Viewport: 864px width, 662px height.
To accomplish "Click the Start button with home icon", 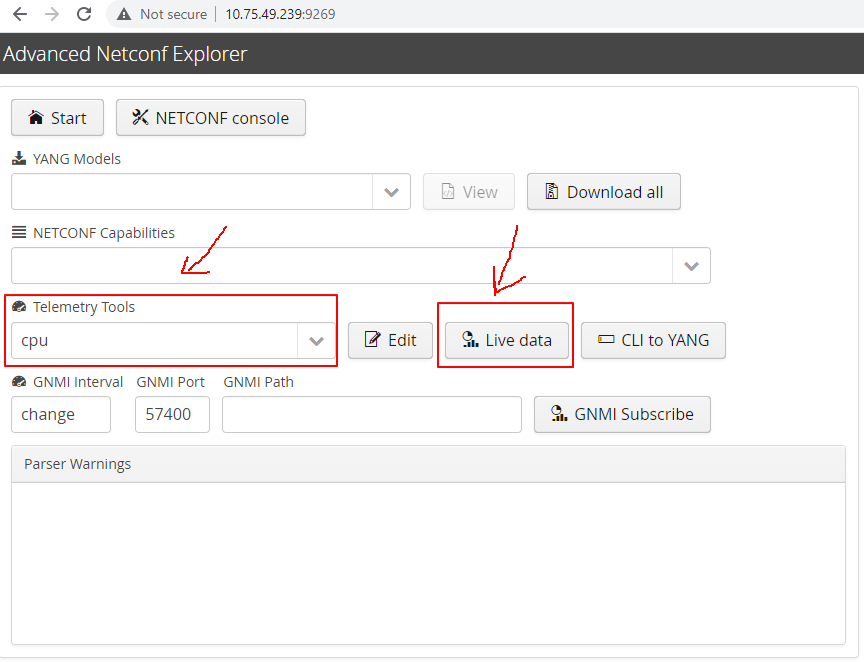I will click(57, 118).
